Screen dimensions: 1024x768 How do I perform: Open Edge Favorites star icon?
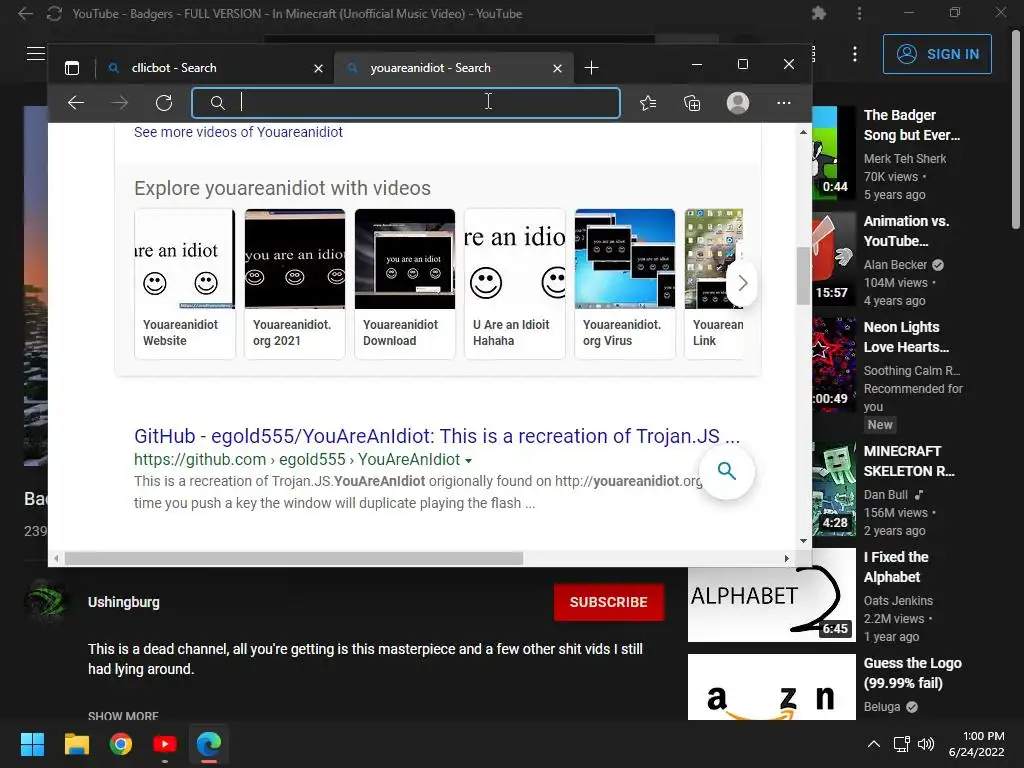(x=648, y=103)
